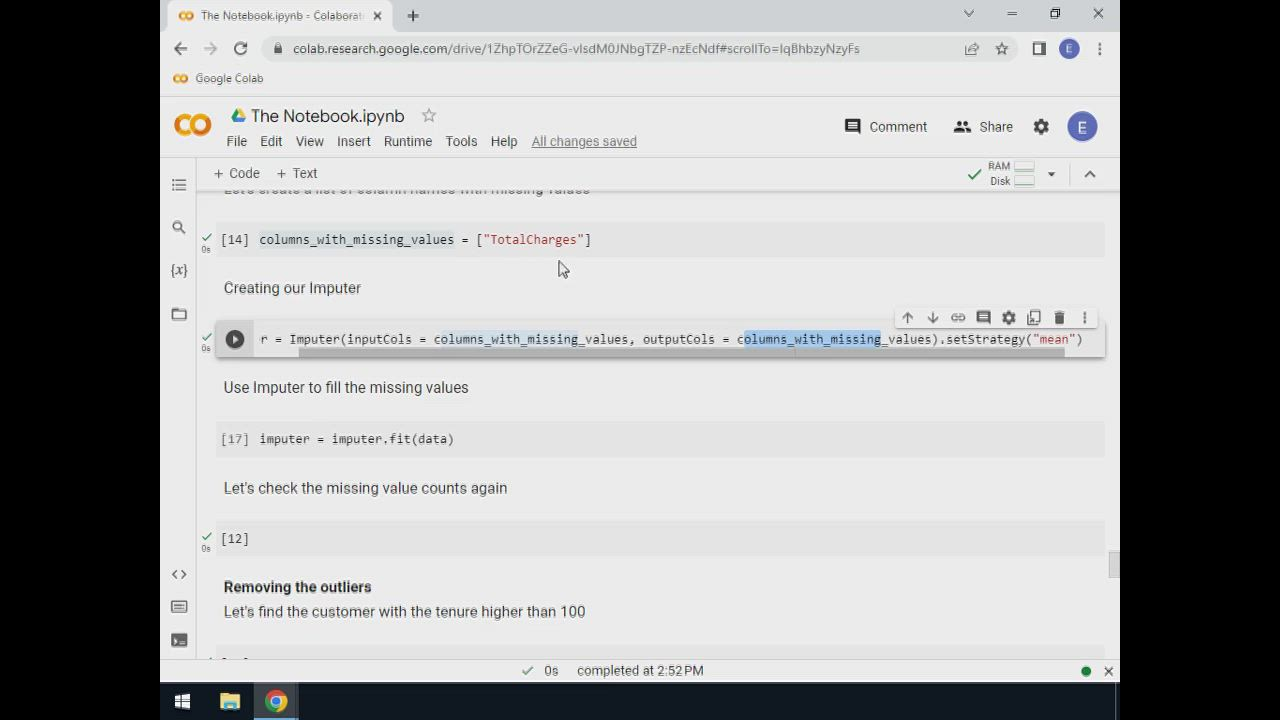Image resolution: width=1280 pixels, height=720 pixels.
Task: Delete the selected cell
Action: [x=1059, y=318]
